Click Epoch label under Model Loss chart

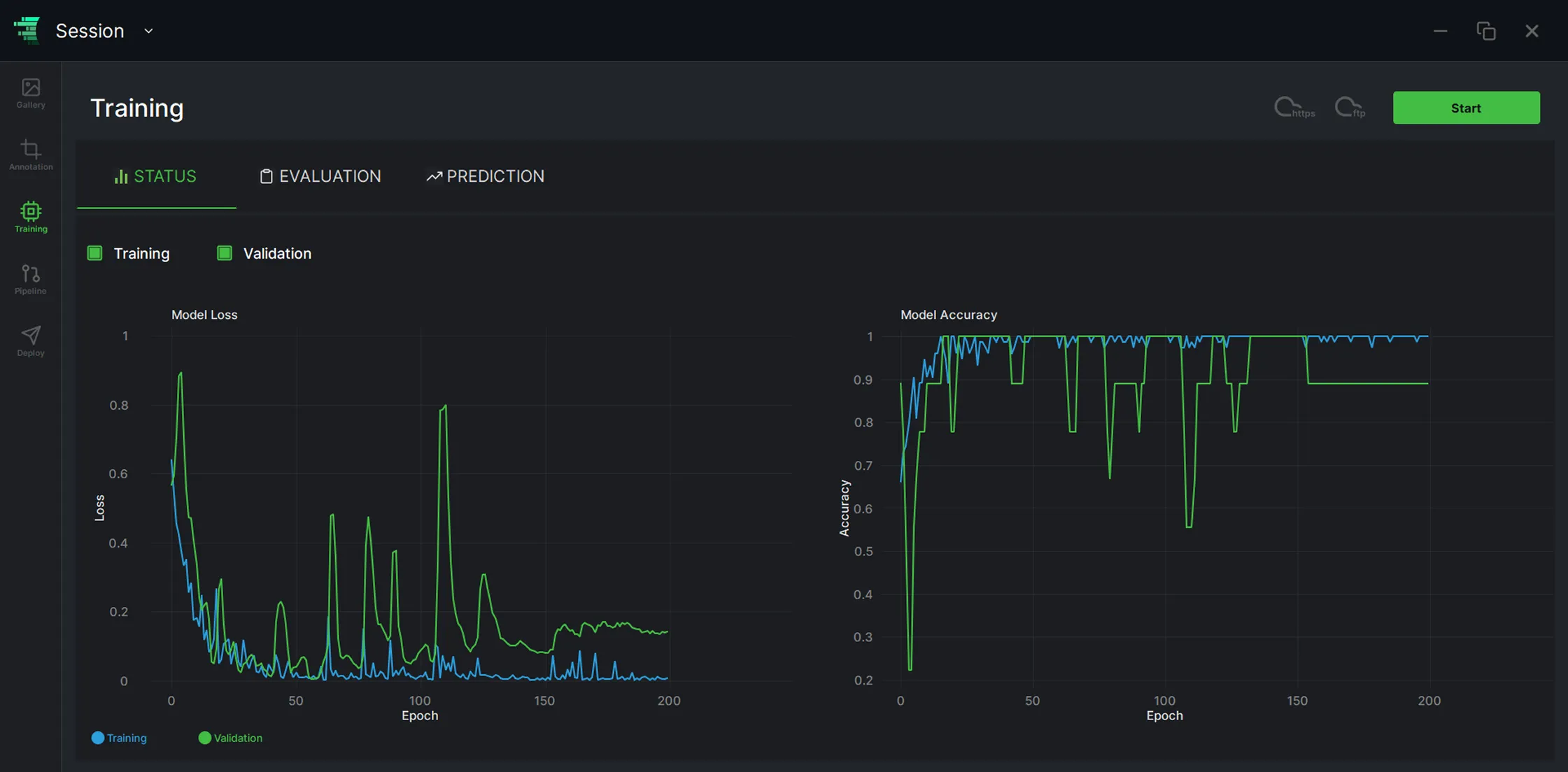420,715
